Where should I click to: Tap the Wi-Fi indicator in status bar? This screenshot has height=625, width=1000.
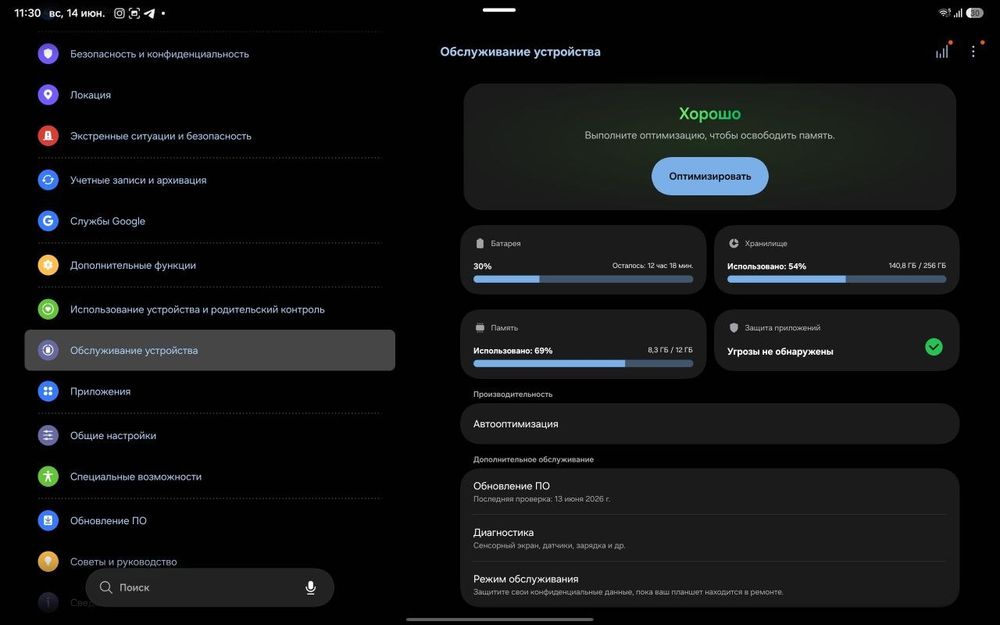click(944, 13)
